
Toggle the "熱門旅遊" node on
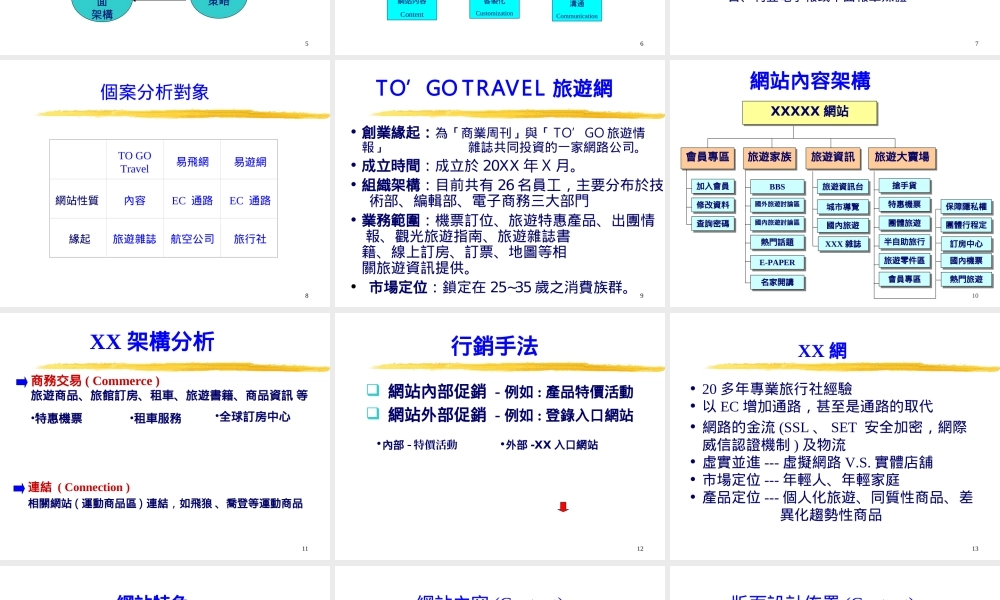pyautogui.click(x=967, y=280)
